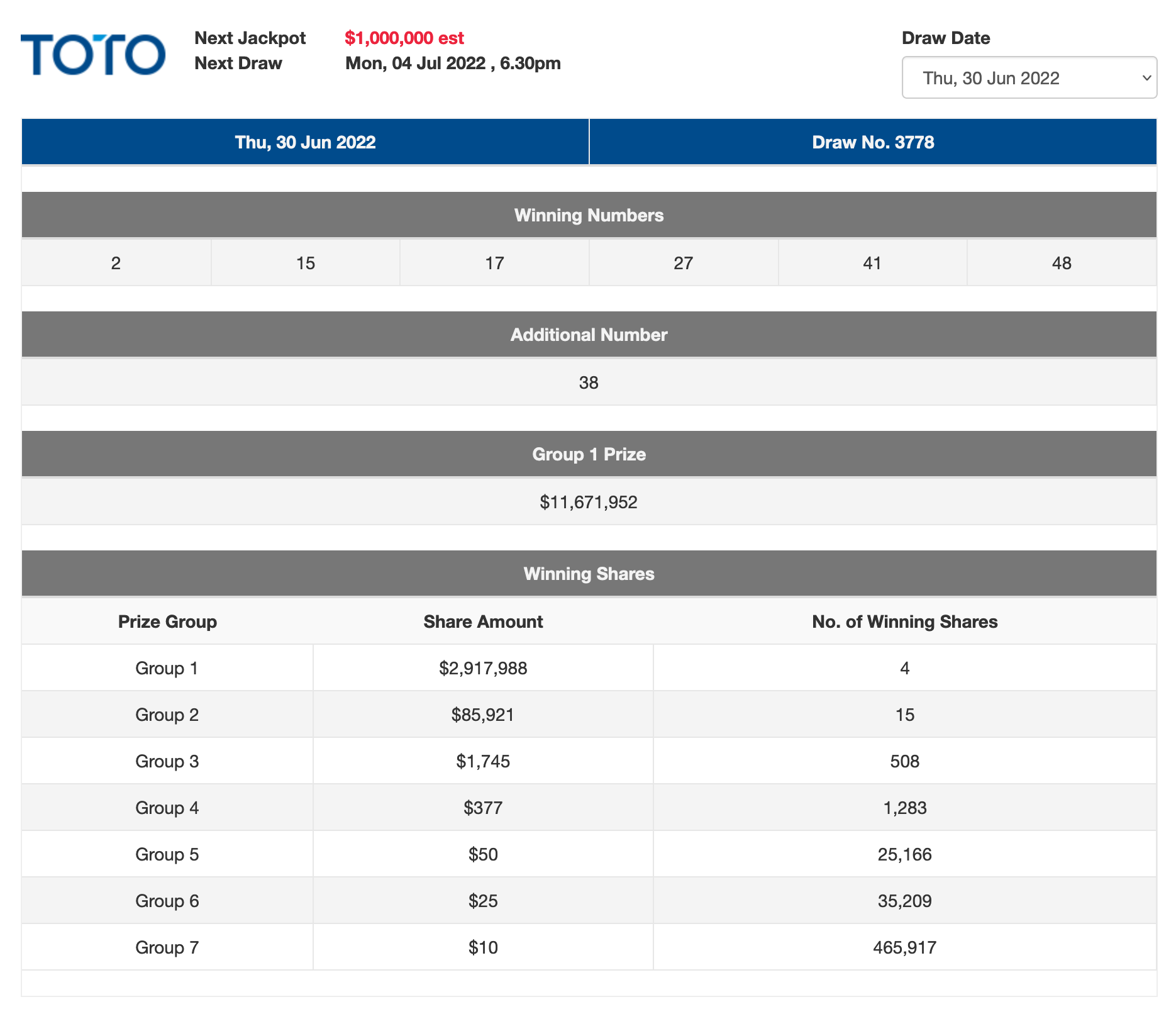Select winning number 48
This screenshot has height=1014, width=1176.
[1062, 263]
